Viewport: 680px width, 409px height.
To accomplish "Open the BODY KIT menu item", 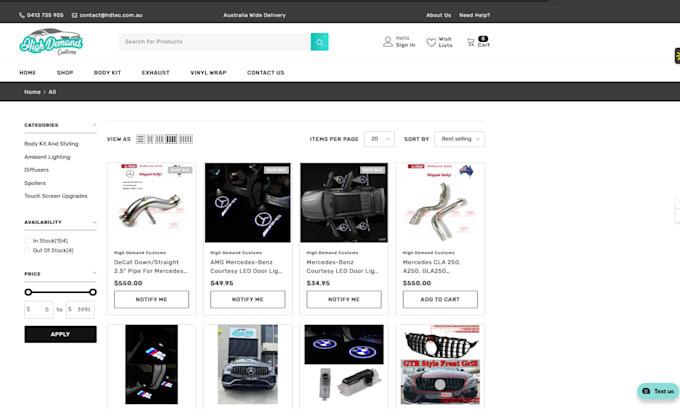I will click(108, 73).
